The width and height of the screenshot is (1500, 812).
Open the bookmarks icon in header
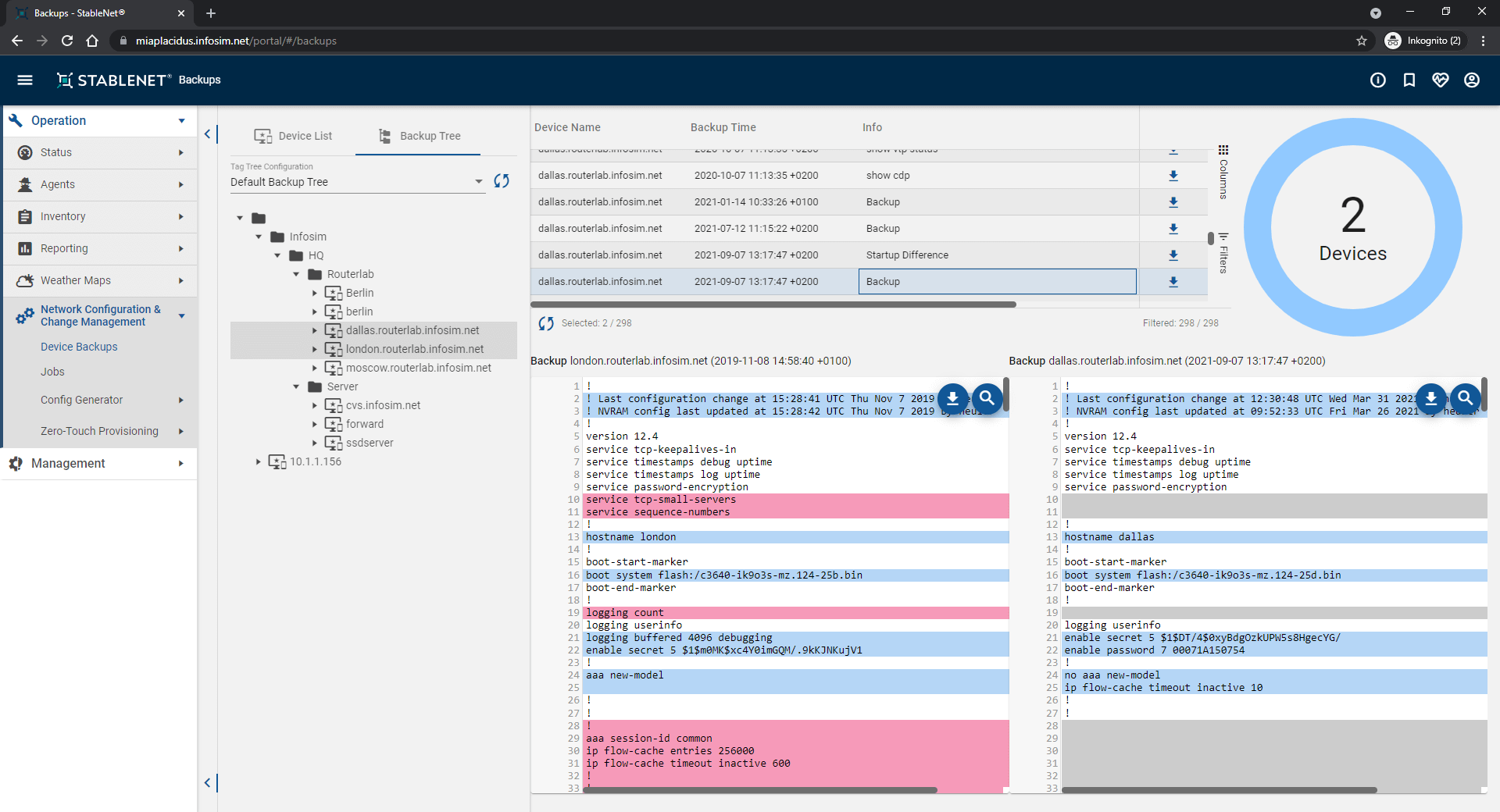[1409, 80]
